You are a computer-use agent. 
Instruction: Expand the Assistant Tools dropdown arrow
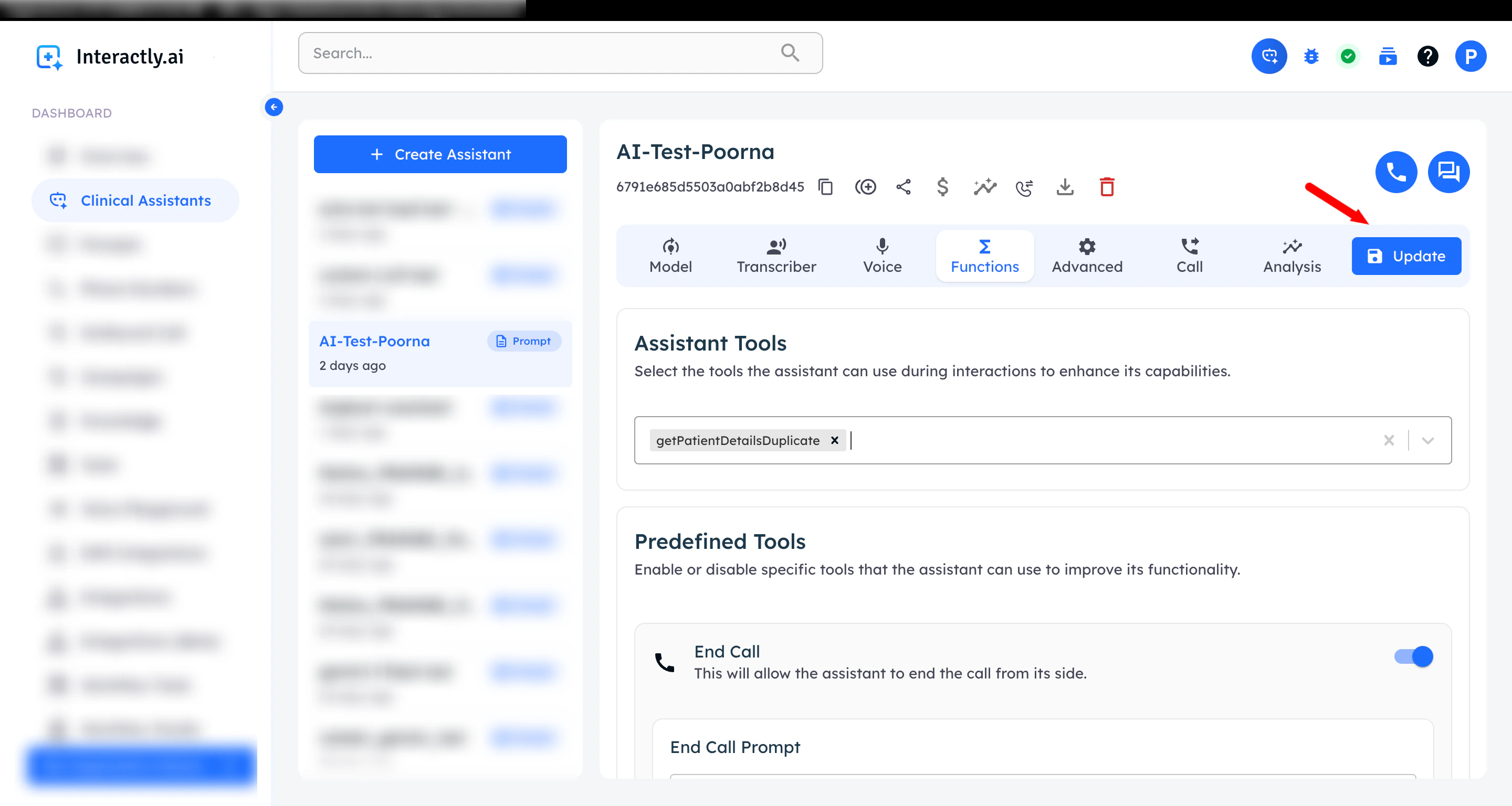click(1427, 441)
